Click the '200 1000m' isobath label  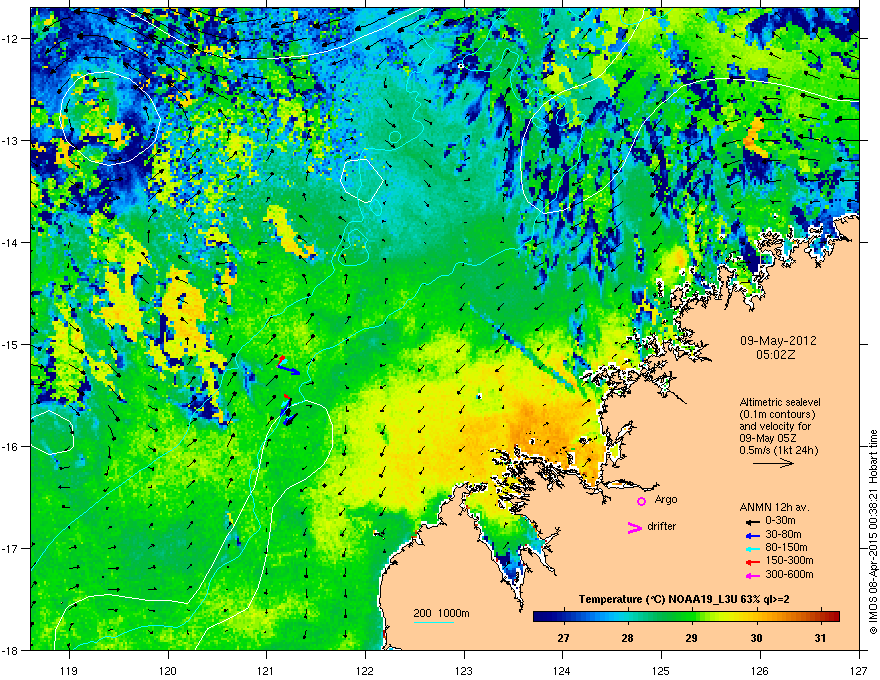pyautogui.click(x=441, y=613)
